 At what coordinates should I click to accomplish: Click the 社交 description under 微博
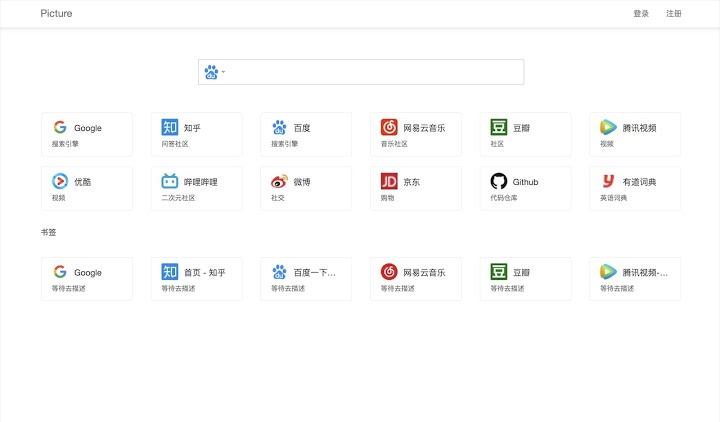tap(278, 198)
